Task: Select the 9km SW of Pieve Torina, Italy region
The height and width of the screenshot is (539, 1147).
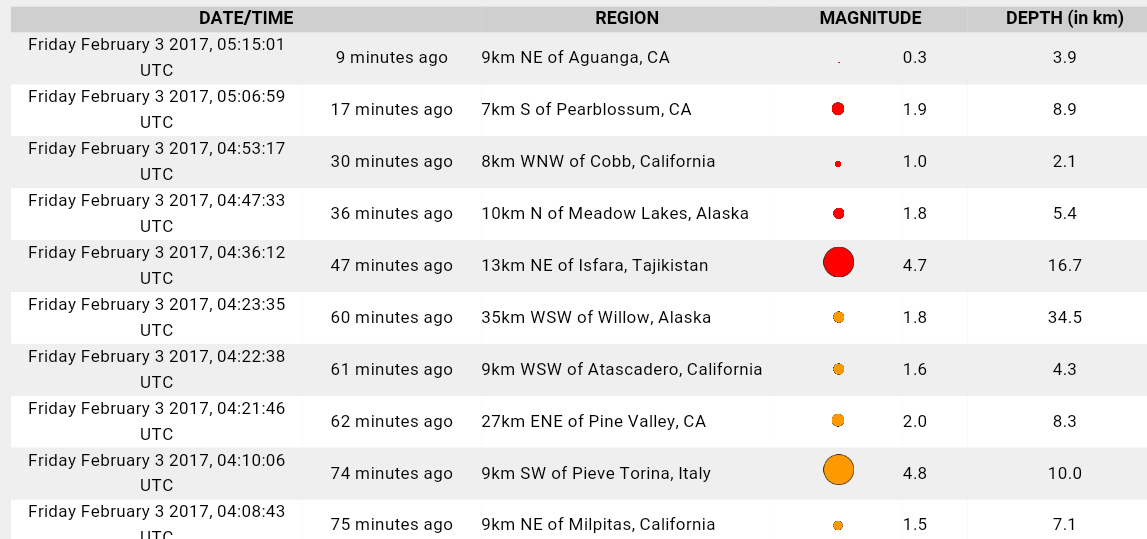Action: [x=596, y=473]
